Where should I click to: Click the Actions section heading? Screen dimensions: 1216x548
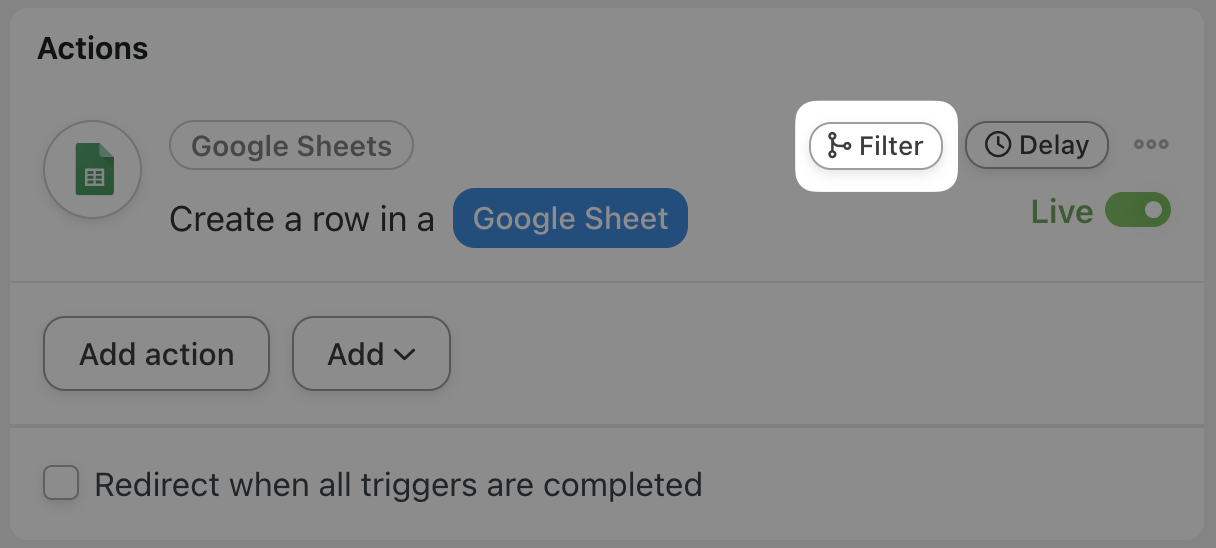click(x=93, y=48)
